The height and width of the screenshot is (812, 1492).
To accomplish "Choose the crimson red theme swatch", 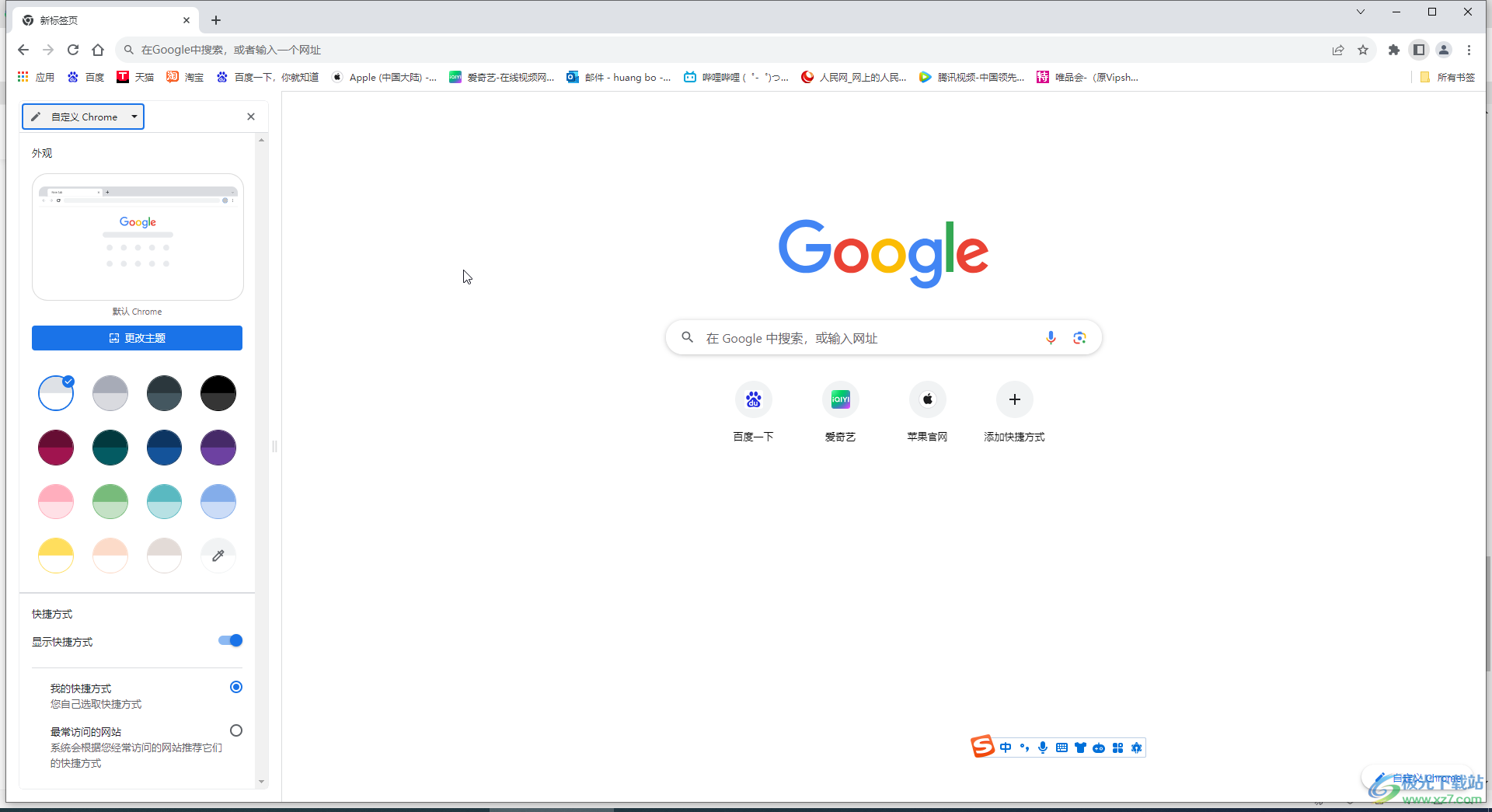I will 56,447.
